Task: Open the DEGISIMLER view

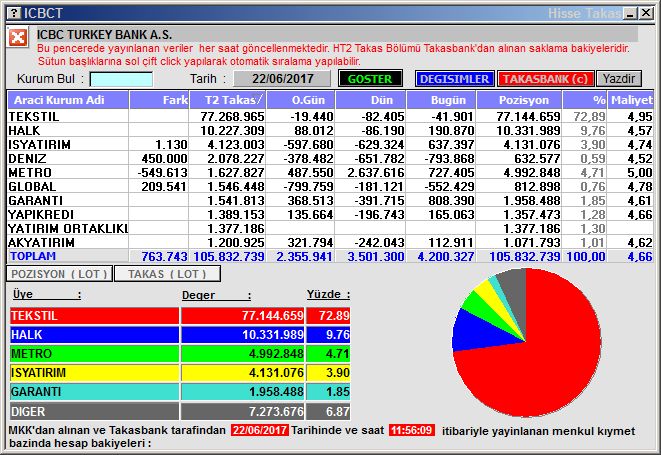Action: point(454,78)
